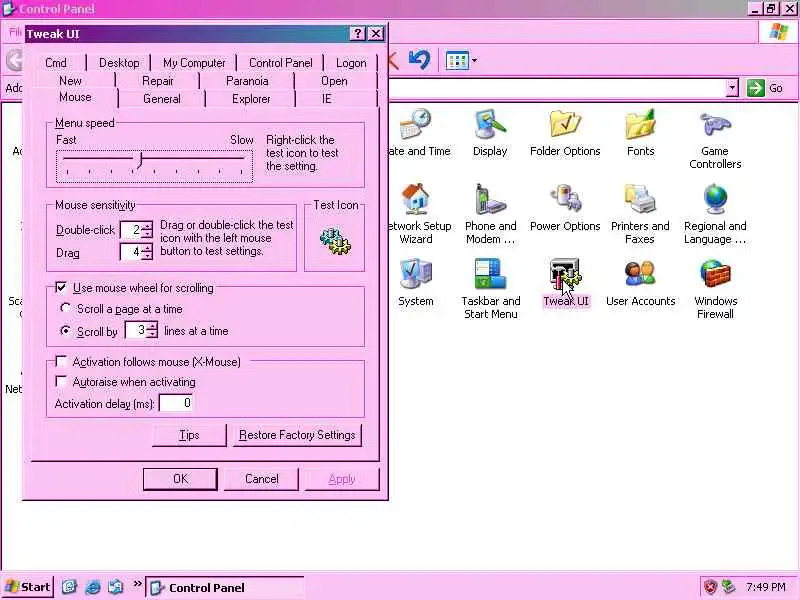Open the Printers and Faxes icon
The width and height of the screenshot is (800, 600).
pyautogui.click(x=640, y=199)
